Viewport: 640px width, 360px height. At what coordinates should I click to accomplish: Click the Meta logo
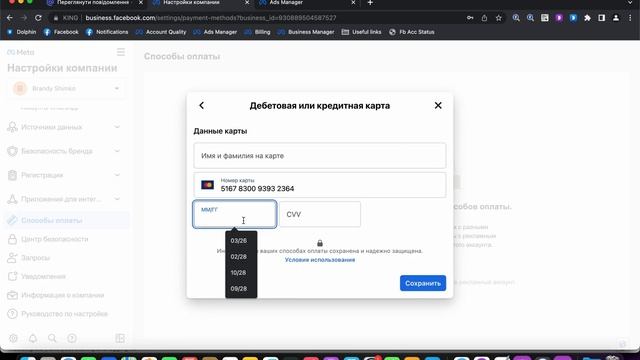point(21,52)
